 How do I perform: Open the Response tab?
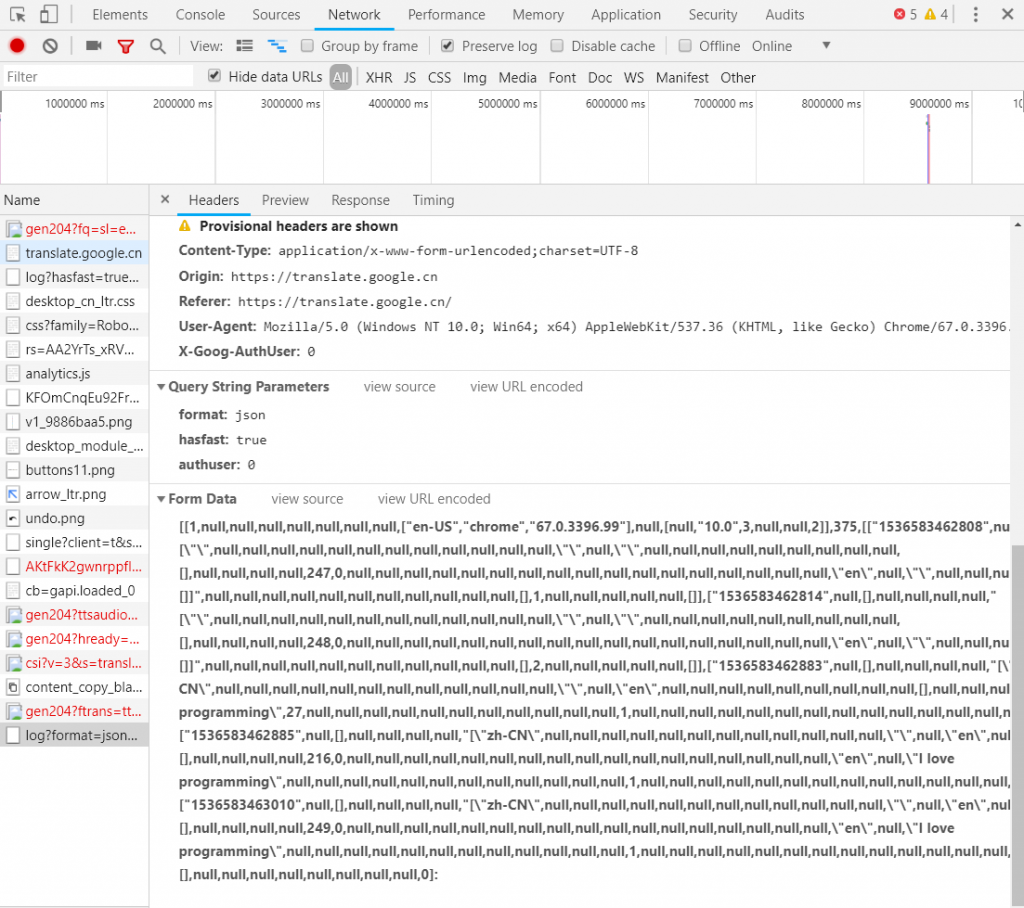360,200
